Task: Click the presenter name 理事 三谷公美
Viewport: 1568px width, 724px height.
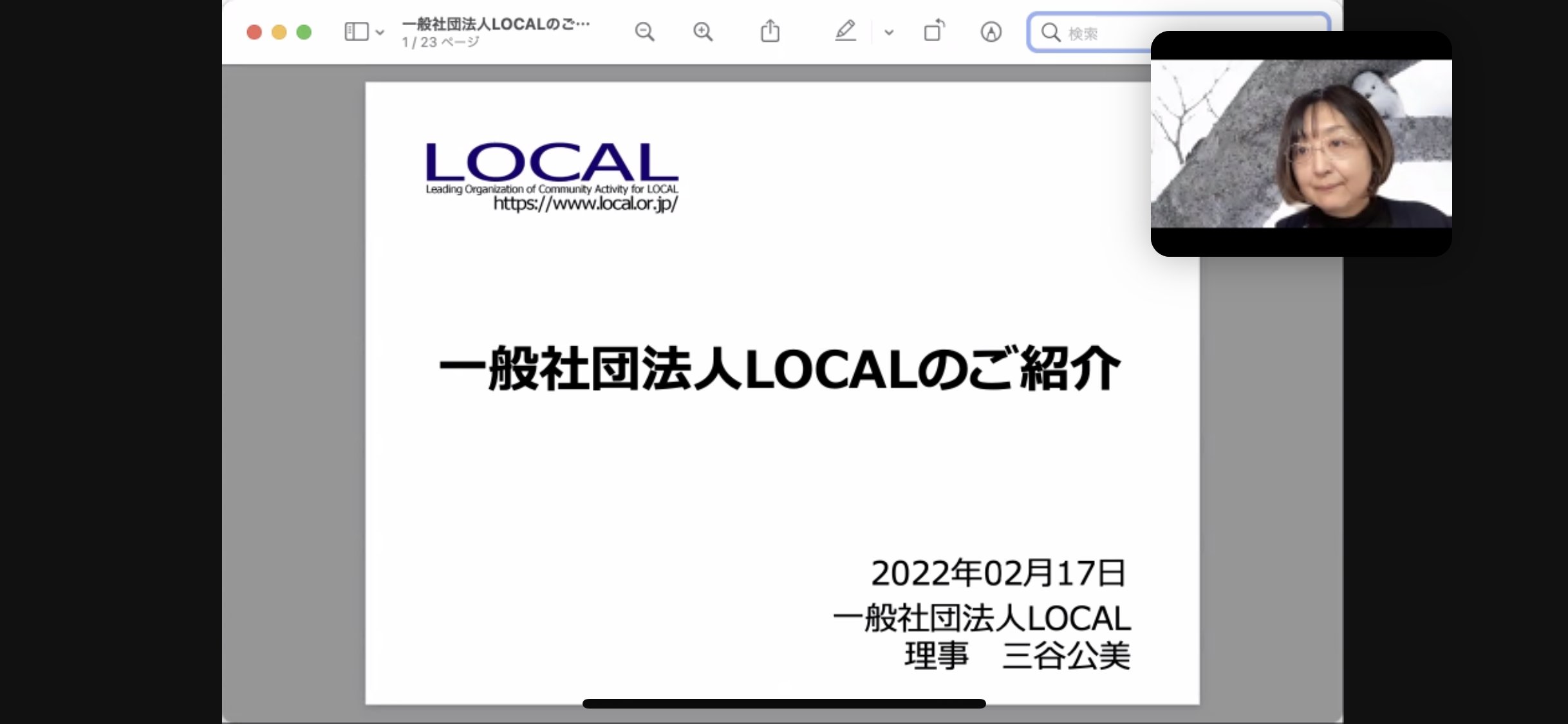Action: pyautogui.click(x=1018, y=656)
